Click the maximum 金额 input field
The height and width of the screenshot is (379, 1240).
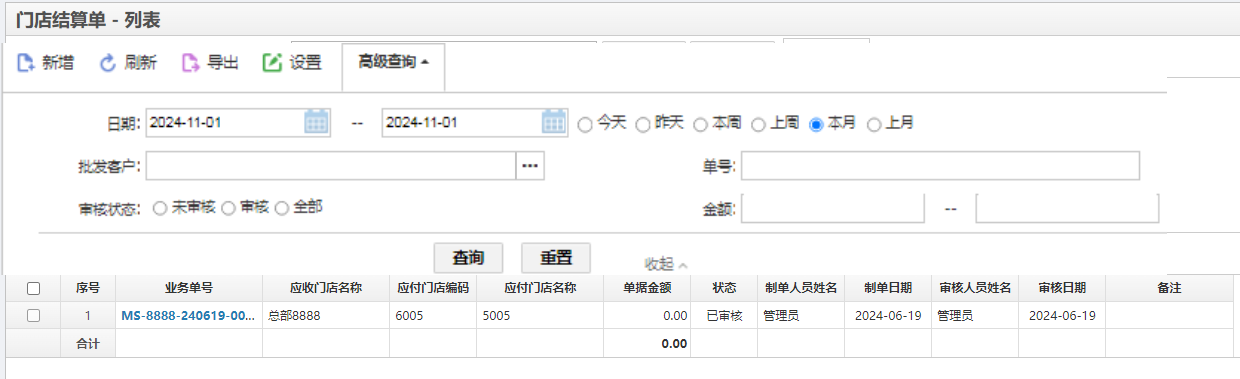1067,208
